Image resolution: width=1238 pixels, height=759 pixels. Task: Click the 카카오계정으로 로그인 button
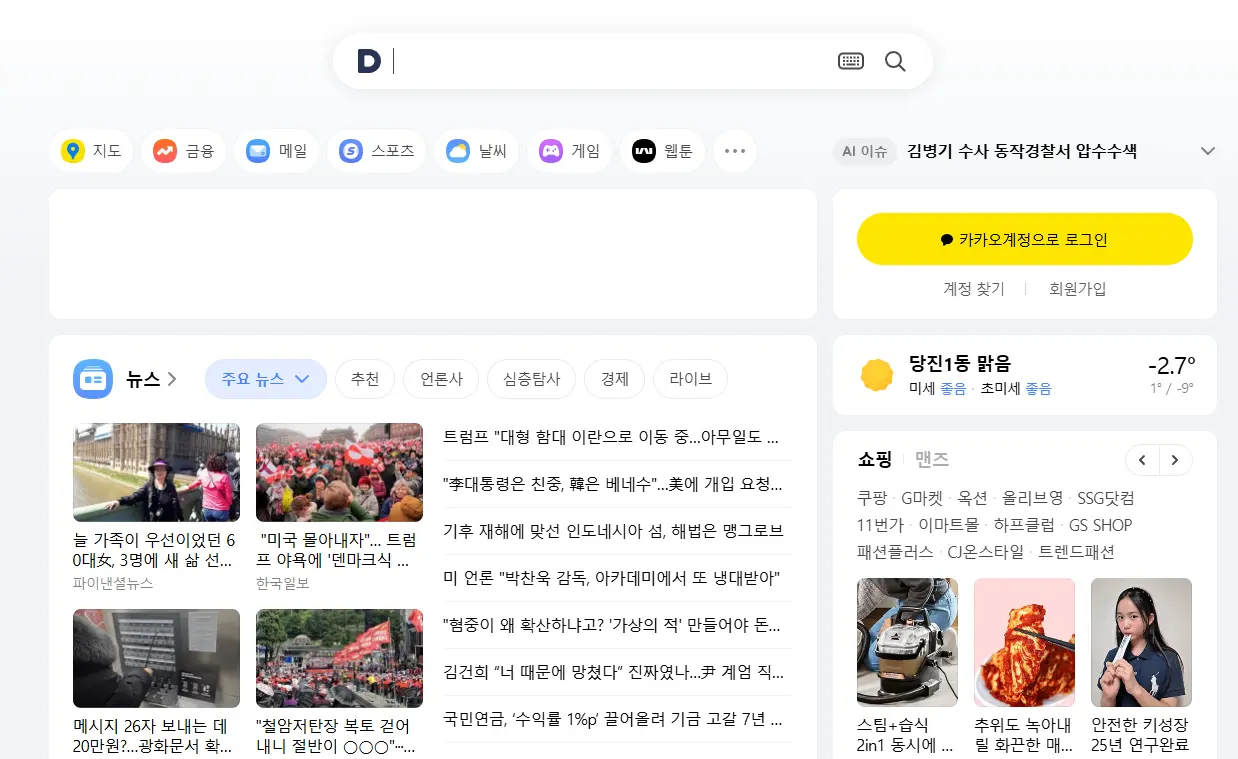[1024, 239]
